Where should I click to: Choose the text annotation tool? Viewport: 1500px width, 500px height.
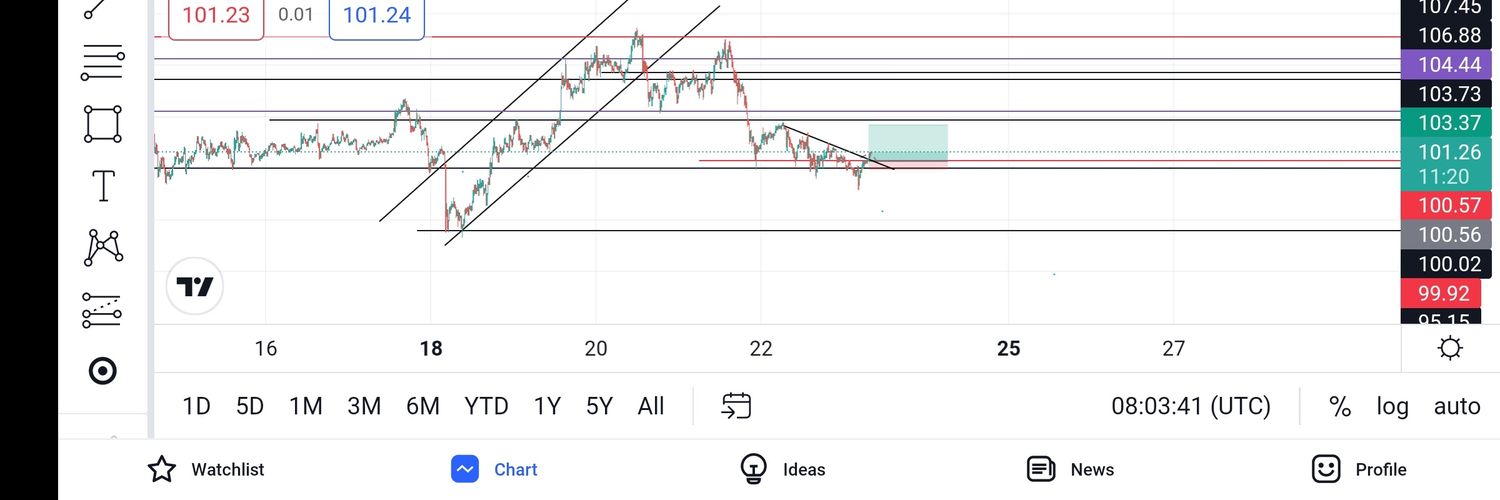[x=103, y=186]
